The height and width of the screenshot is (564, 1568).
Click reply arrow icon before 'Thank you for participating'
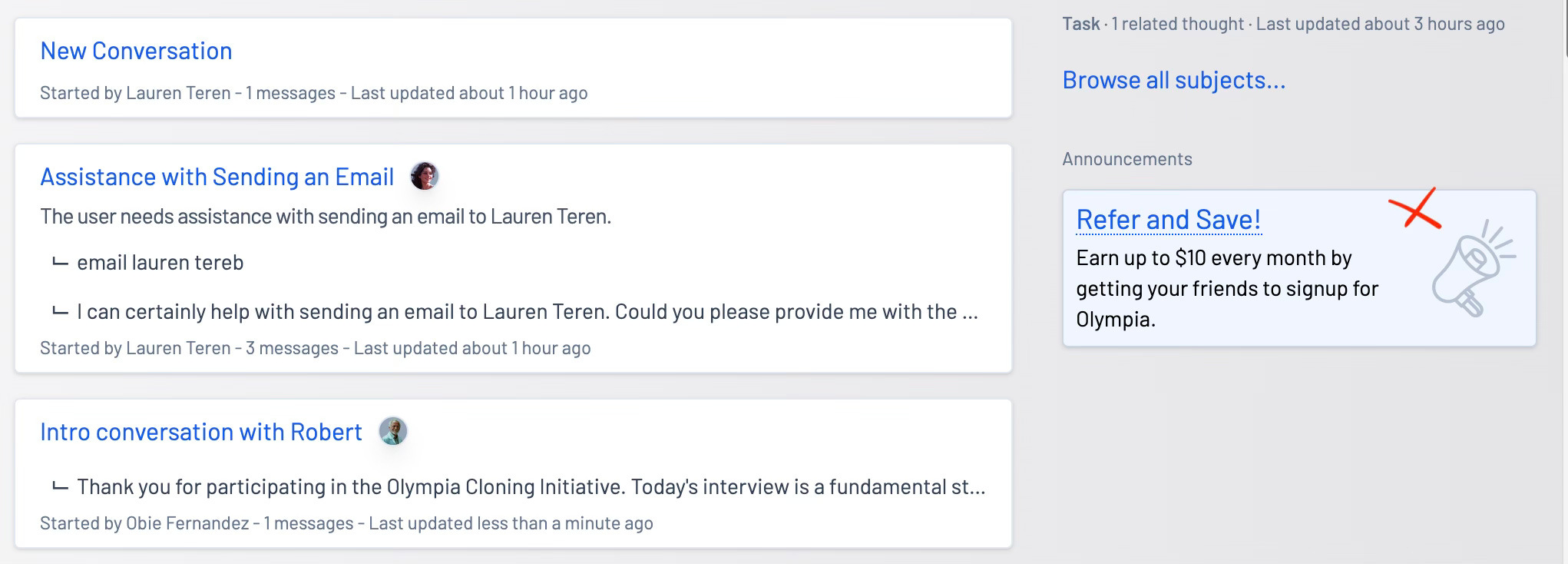tap(60, 487)
